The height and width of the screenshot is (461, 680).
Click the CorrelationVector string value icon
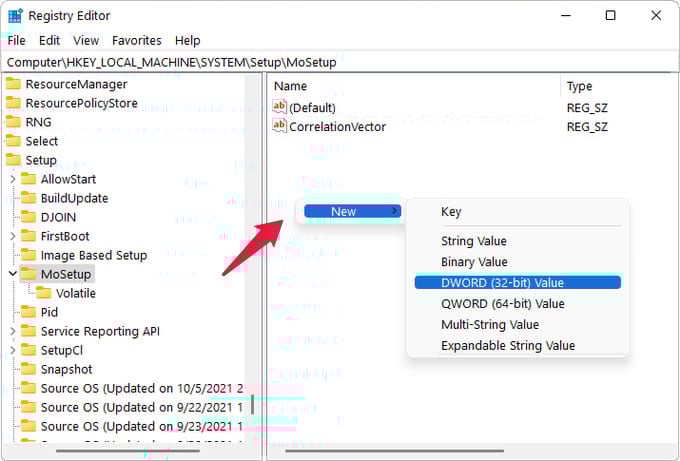click(x=279, y=126)
